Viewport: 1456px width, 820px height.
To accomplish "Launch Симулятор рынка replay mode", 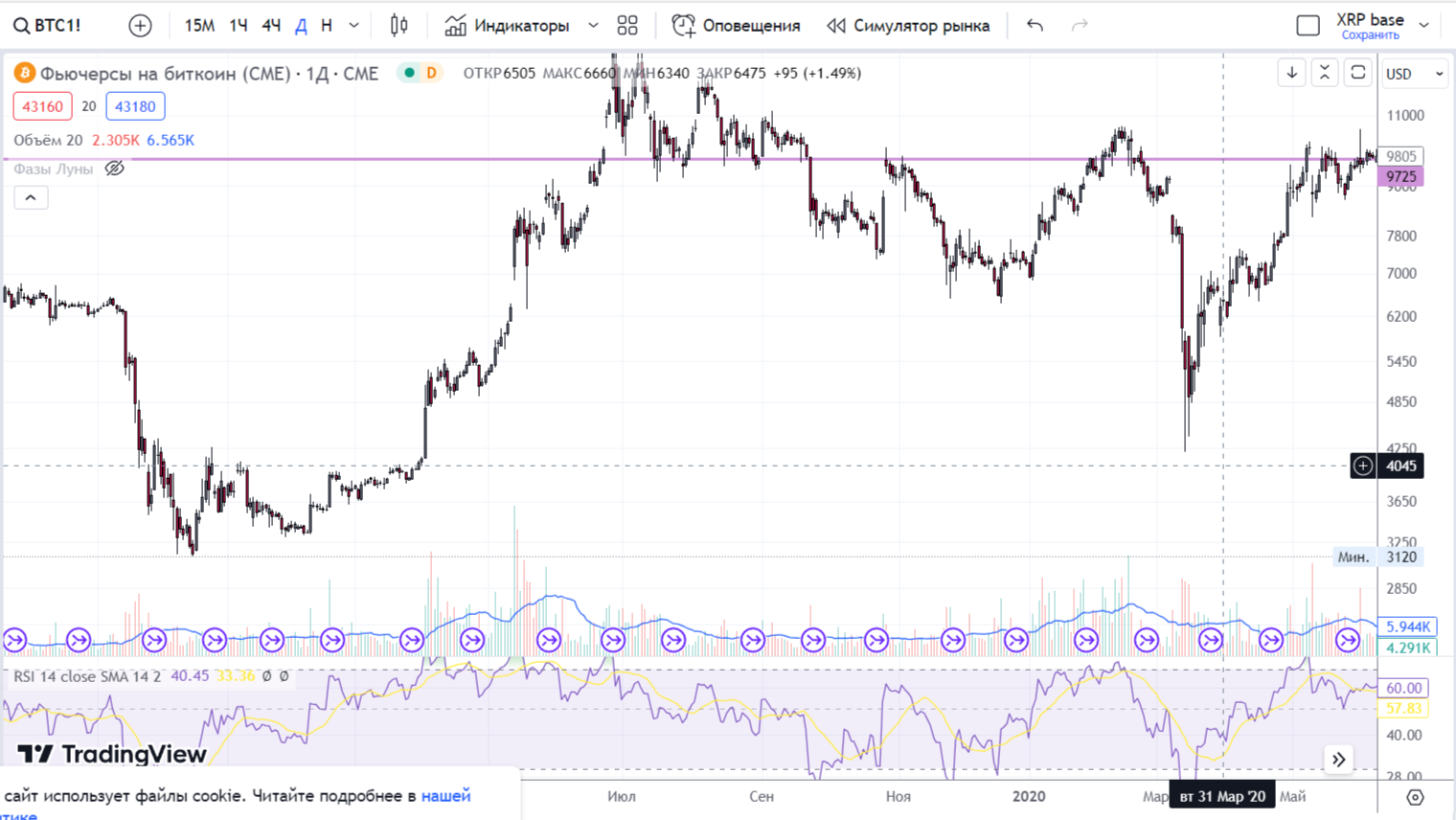I will 908,25.
